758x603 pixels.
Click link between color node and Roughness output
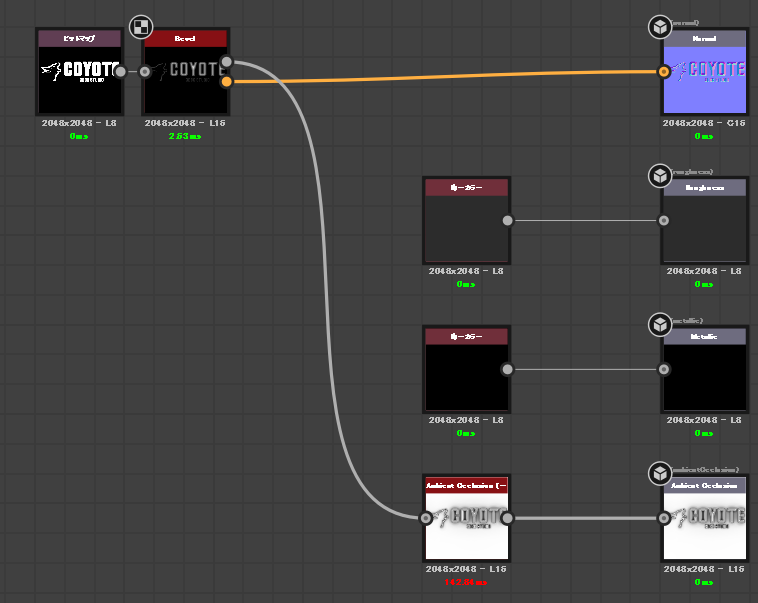click(585, 221)
